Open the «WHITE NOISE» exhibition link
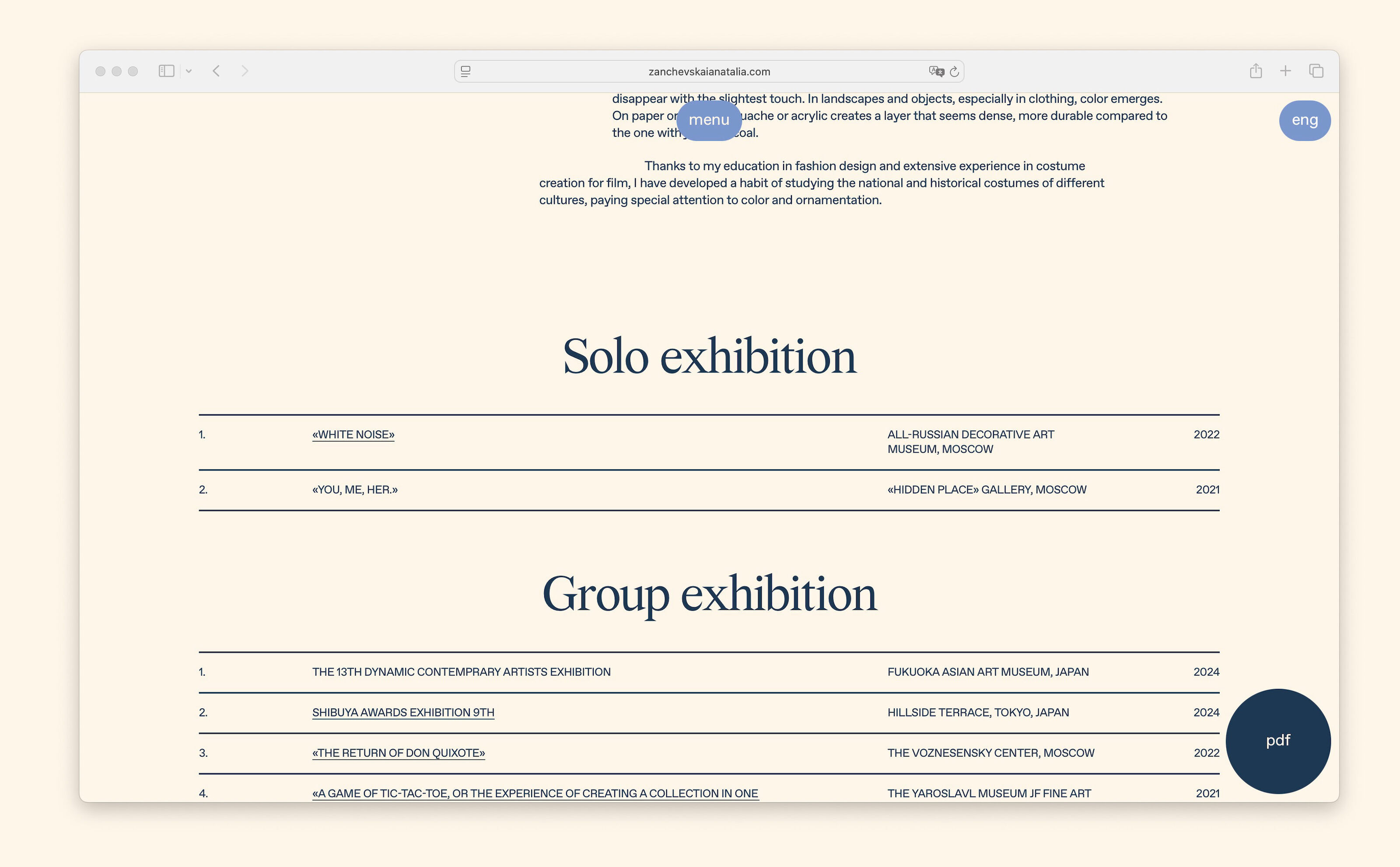This screenshot has height=867, width=1400. click(x=353, y=435)
